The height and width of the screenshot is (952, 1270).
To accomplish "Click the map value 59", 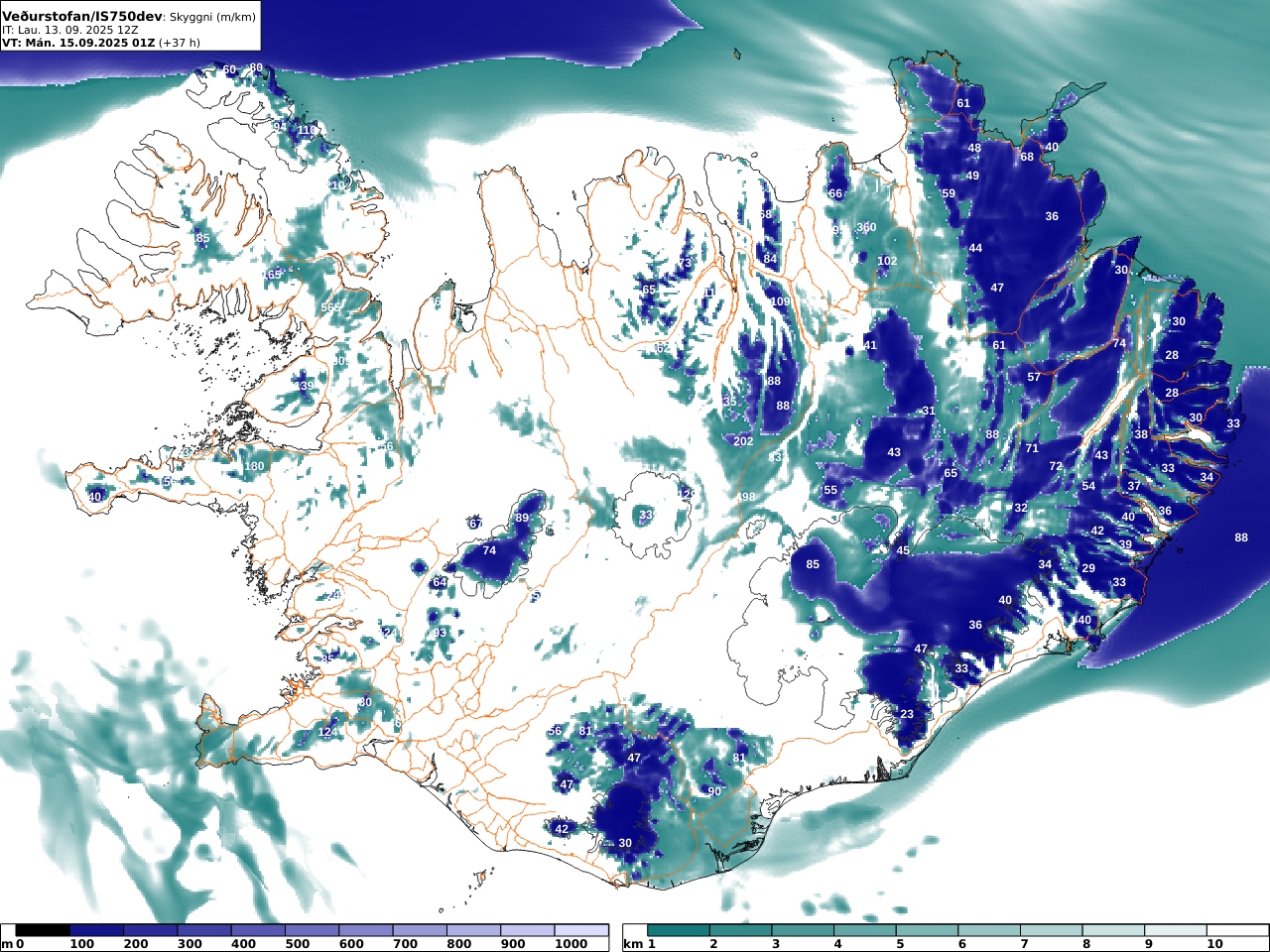I will tap(949, 193).
